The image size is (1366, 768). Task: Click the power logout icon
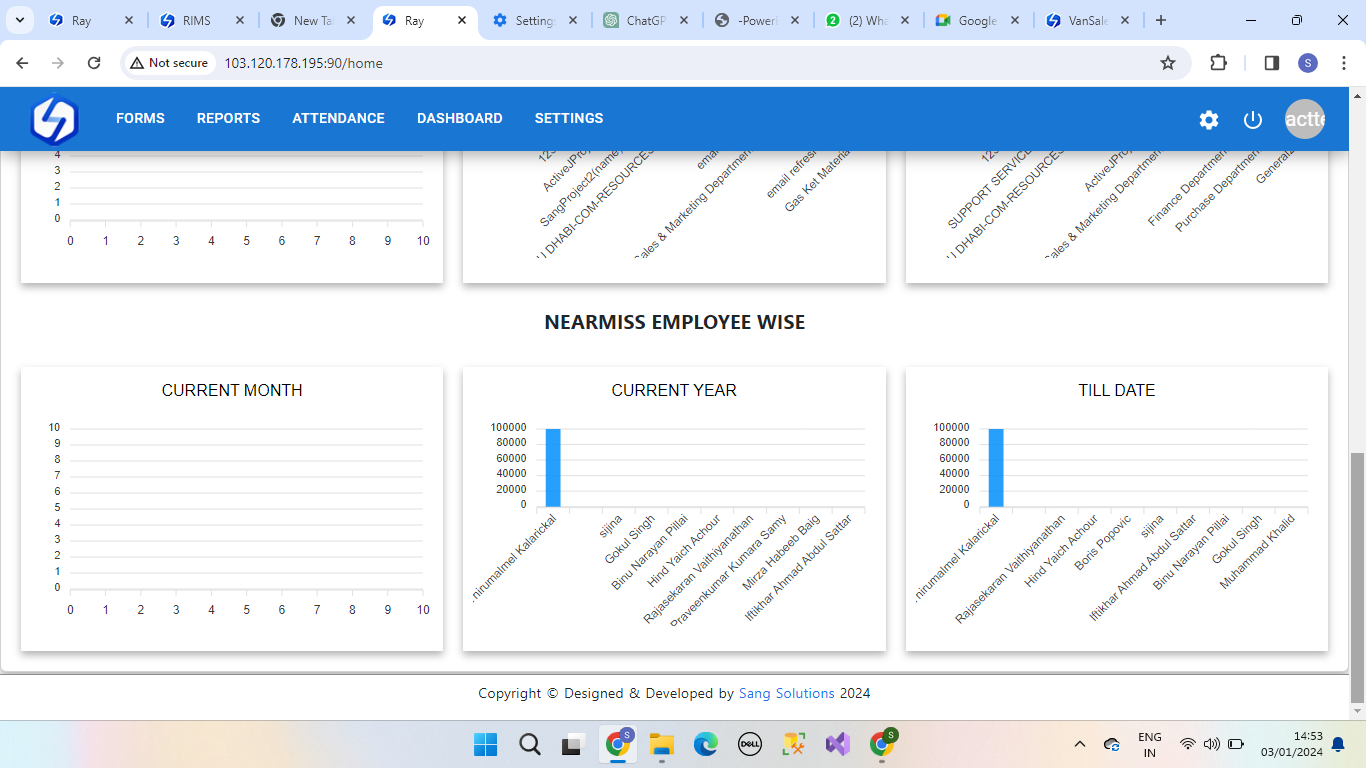click(x=1253, y=120)
